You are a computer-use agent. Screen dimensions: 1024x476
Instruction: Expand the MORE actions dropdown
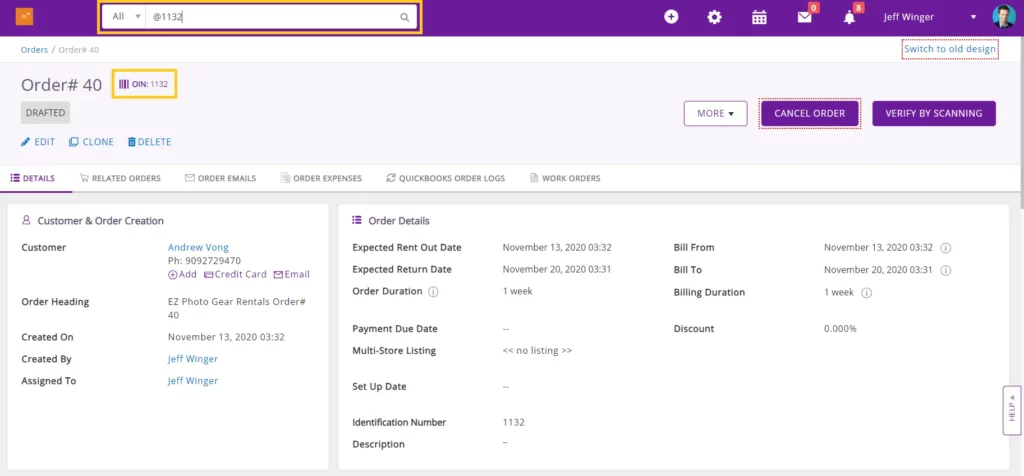pos(715,114)
